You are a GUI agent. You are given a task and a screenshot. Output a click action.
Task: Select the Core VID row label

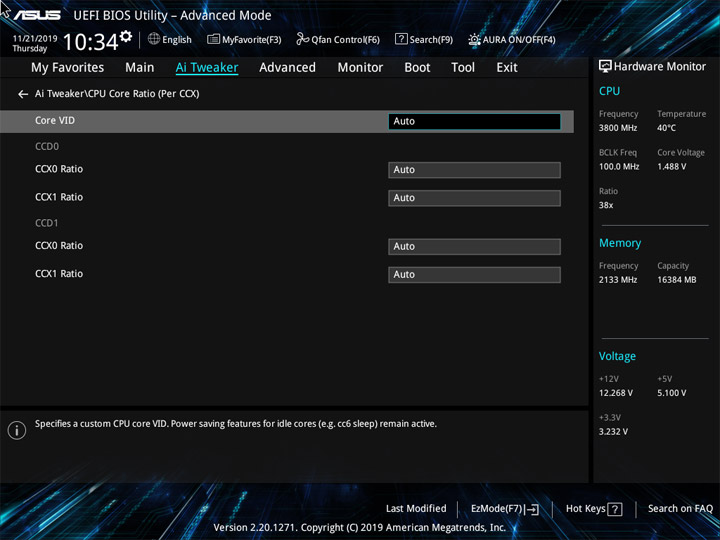tap(55, 120)
